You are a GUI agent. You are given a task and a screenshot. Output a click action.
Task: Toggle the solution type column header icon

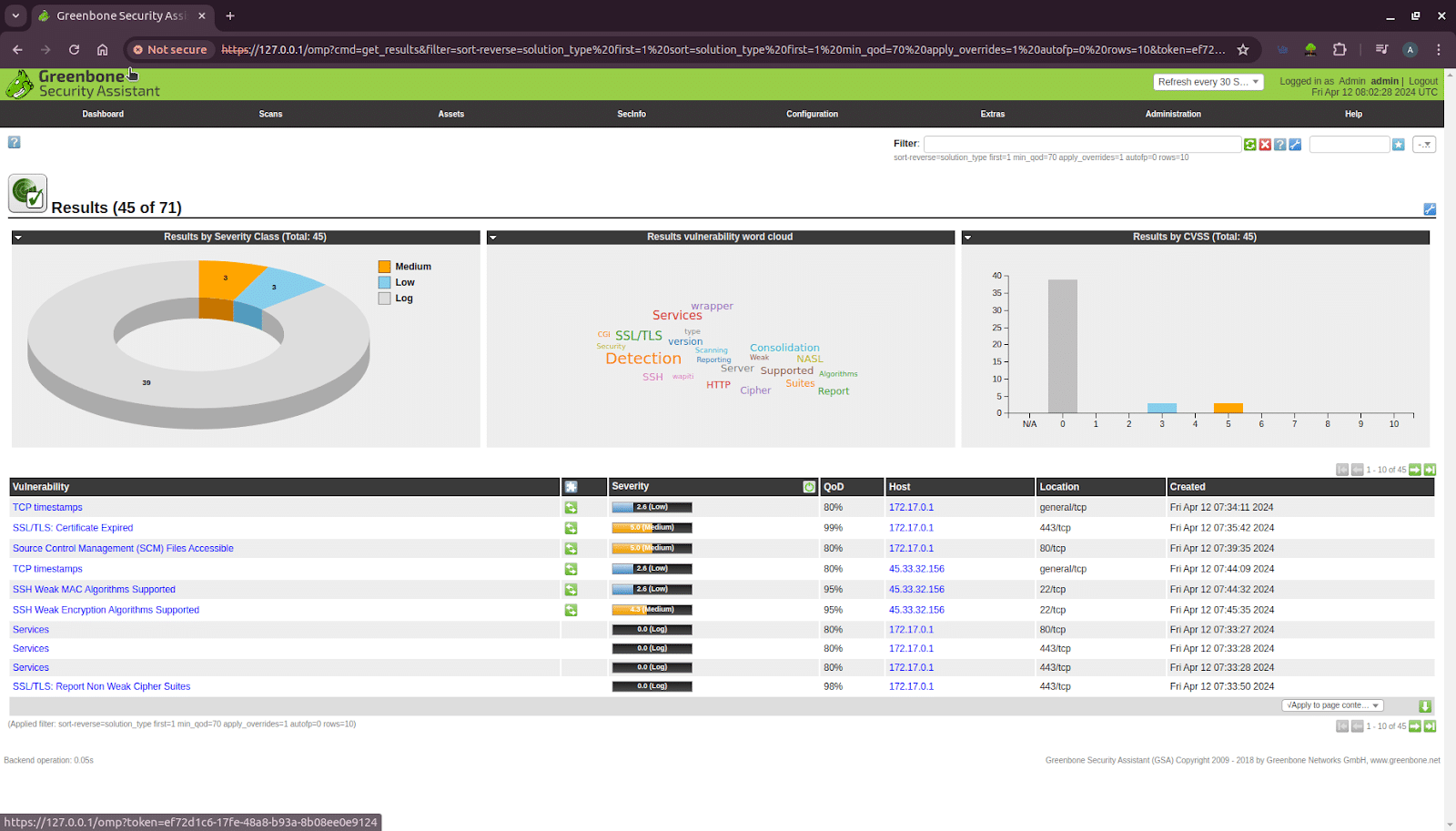571,487
